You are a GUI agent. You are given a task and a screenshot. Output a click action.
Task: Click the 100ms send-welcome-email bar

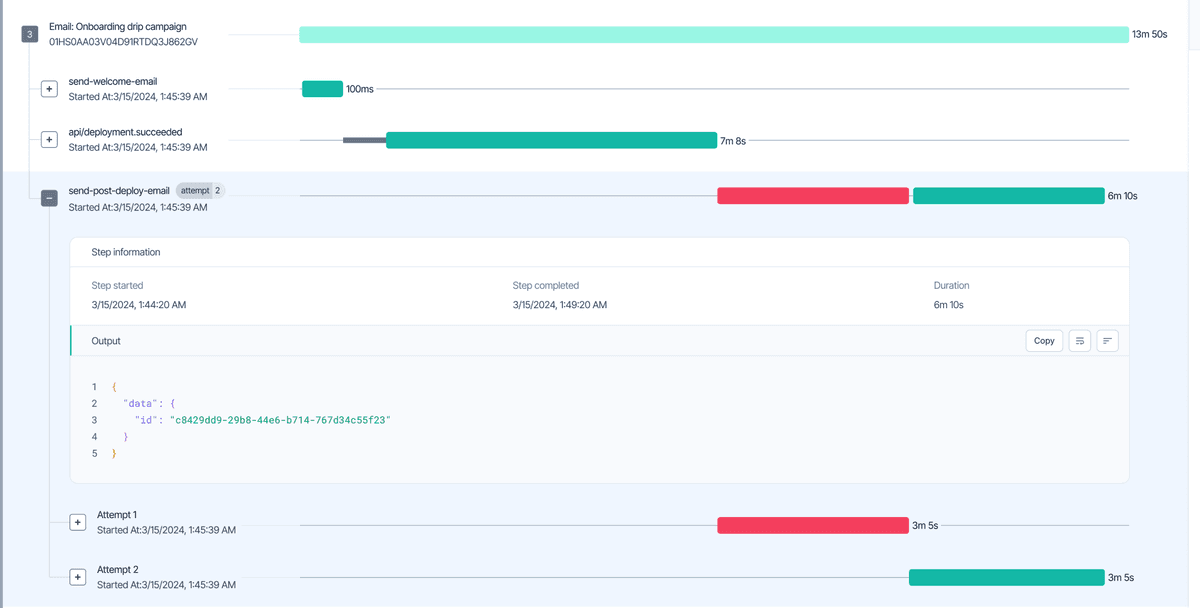322,88
